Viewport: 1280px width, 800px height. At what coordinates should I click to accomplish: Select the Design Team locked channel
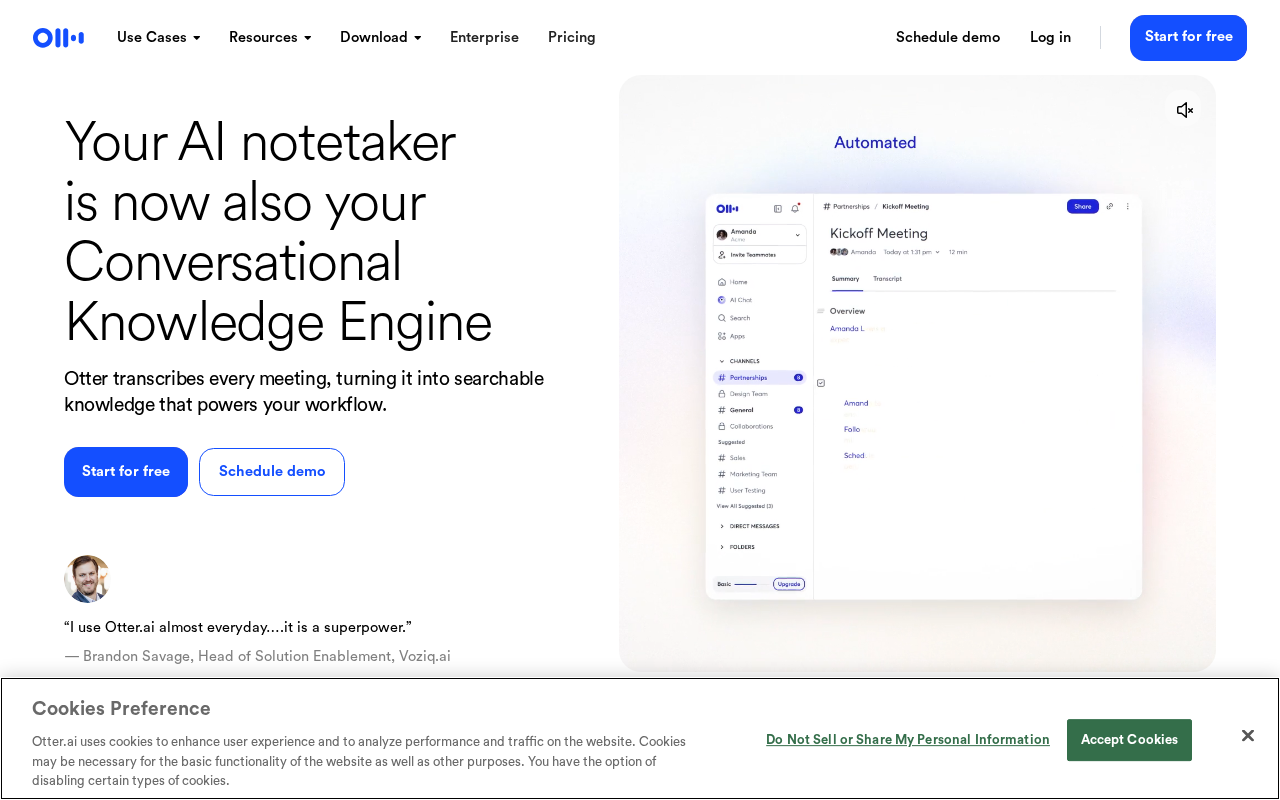tap(743, 394)
